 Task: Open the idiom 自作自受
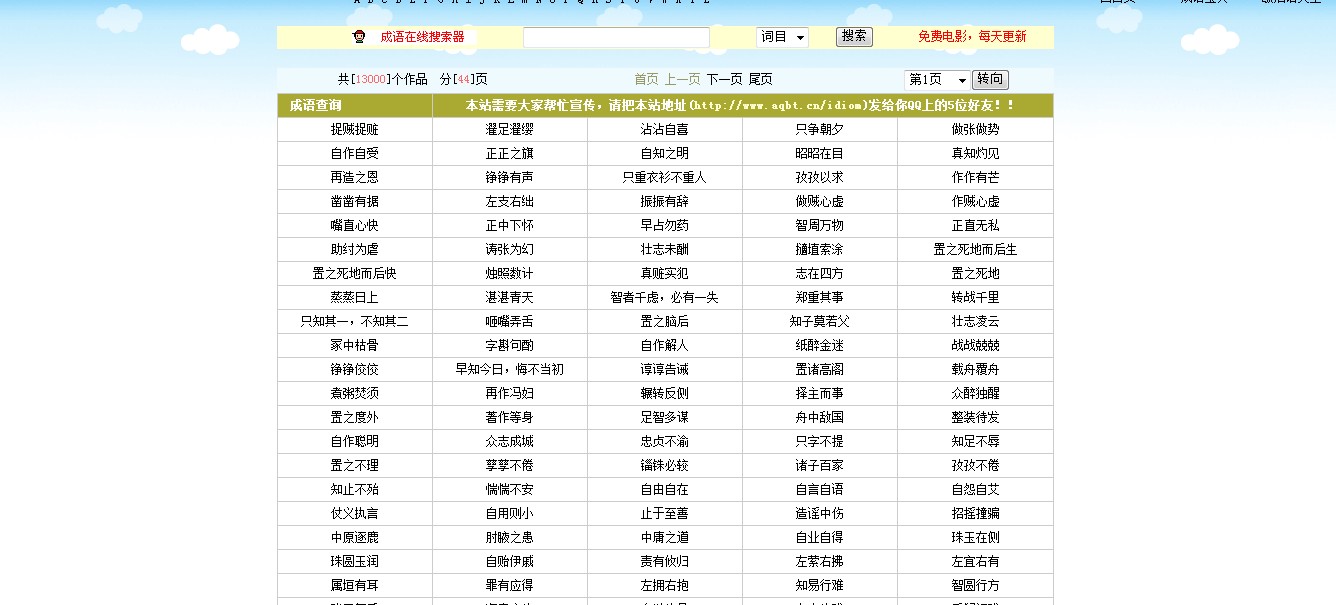click(x=355, y=154)
